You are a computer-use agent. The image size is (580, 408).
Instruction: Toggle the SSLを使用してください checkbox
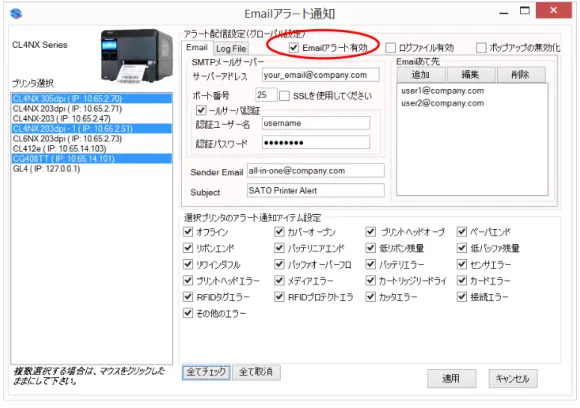[284, 96]
